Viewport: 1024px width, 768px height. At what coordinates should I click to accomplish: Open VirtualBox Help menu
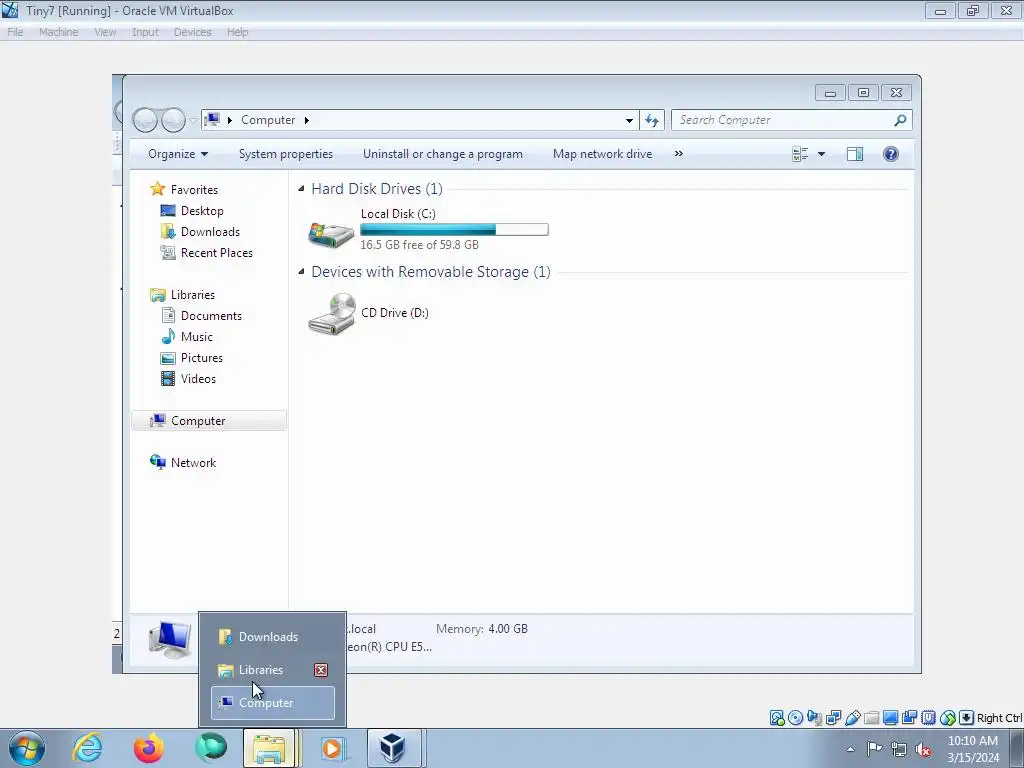coord(238,32)
